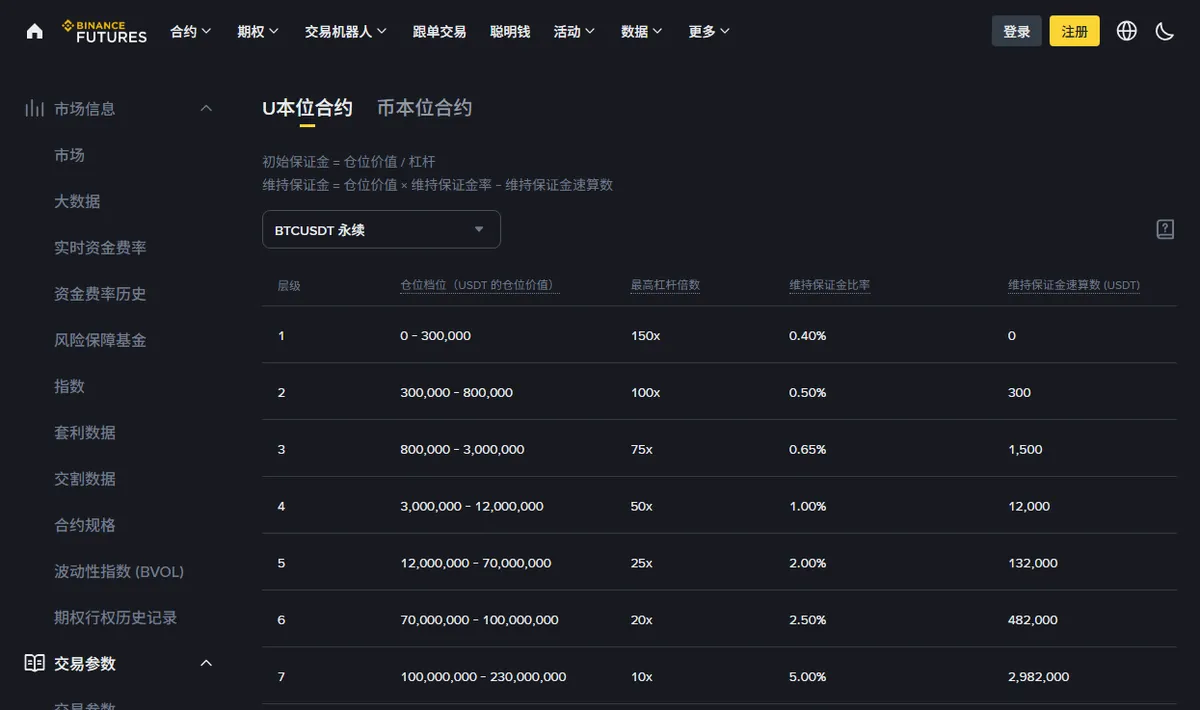Open 交割数据 in sidebar
This screenshot has height=710, width=1200.
point(85,479)
